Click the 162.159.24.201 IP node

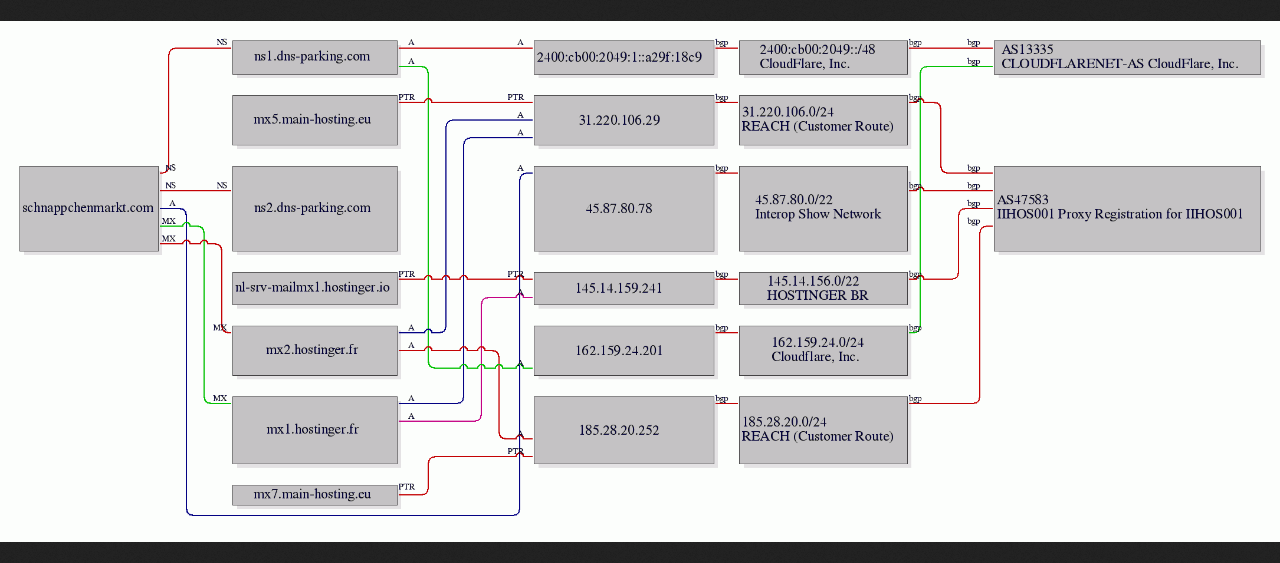[x=624, y=350]
